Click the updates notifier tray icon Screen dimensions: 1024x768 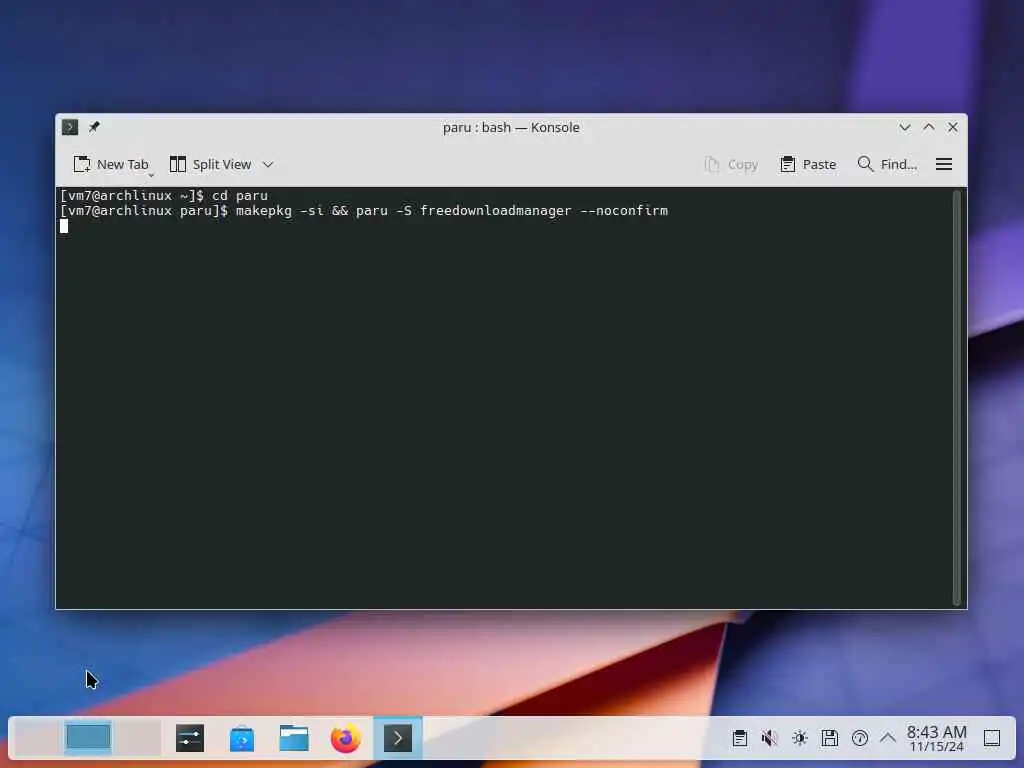click(x=860, y=739)
